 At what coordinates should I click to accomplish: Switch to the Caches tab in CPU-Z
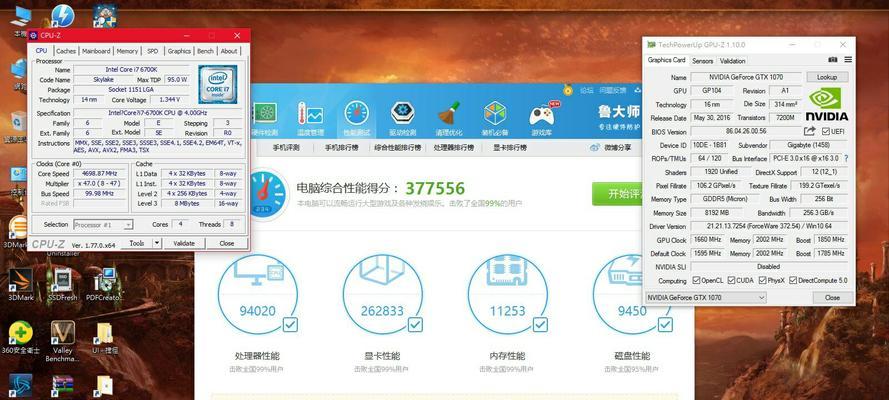coord(66,51)
